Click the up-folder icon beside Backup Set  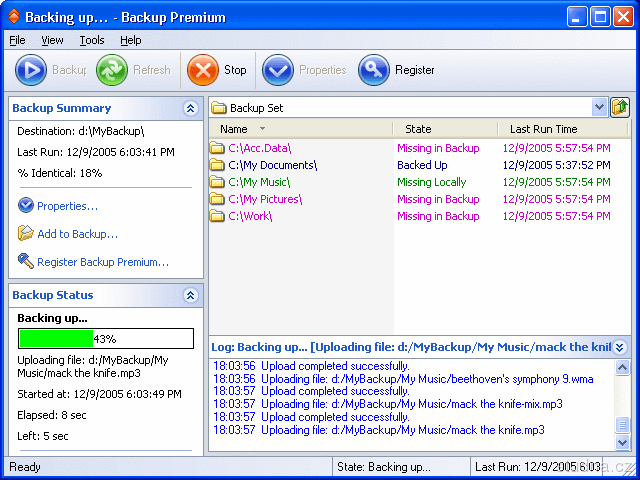coord(620,108)
